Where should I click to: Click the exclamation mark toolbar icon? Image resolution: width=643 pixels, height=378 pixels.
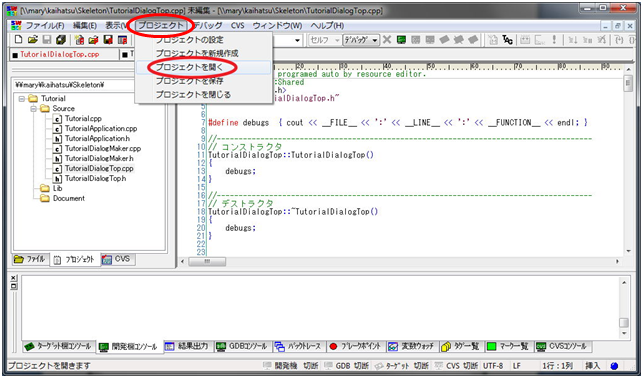pyautogui.click(x=554, y=39)
